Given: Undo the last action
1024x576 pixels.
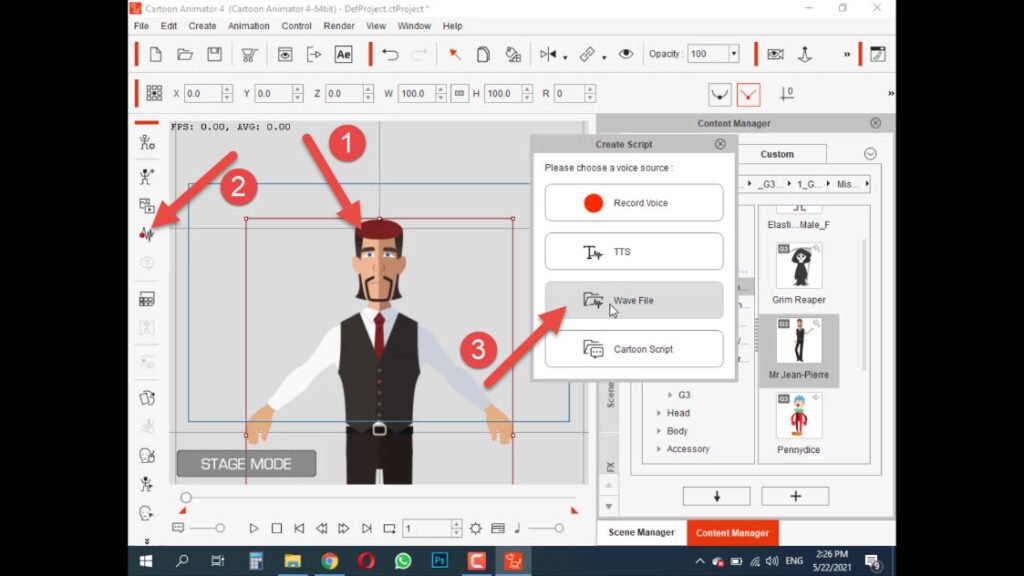Looking at the screenshot, I should coord(390,54).
